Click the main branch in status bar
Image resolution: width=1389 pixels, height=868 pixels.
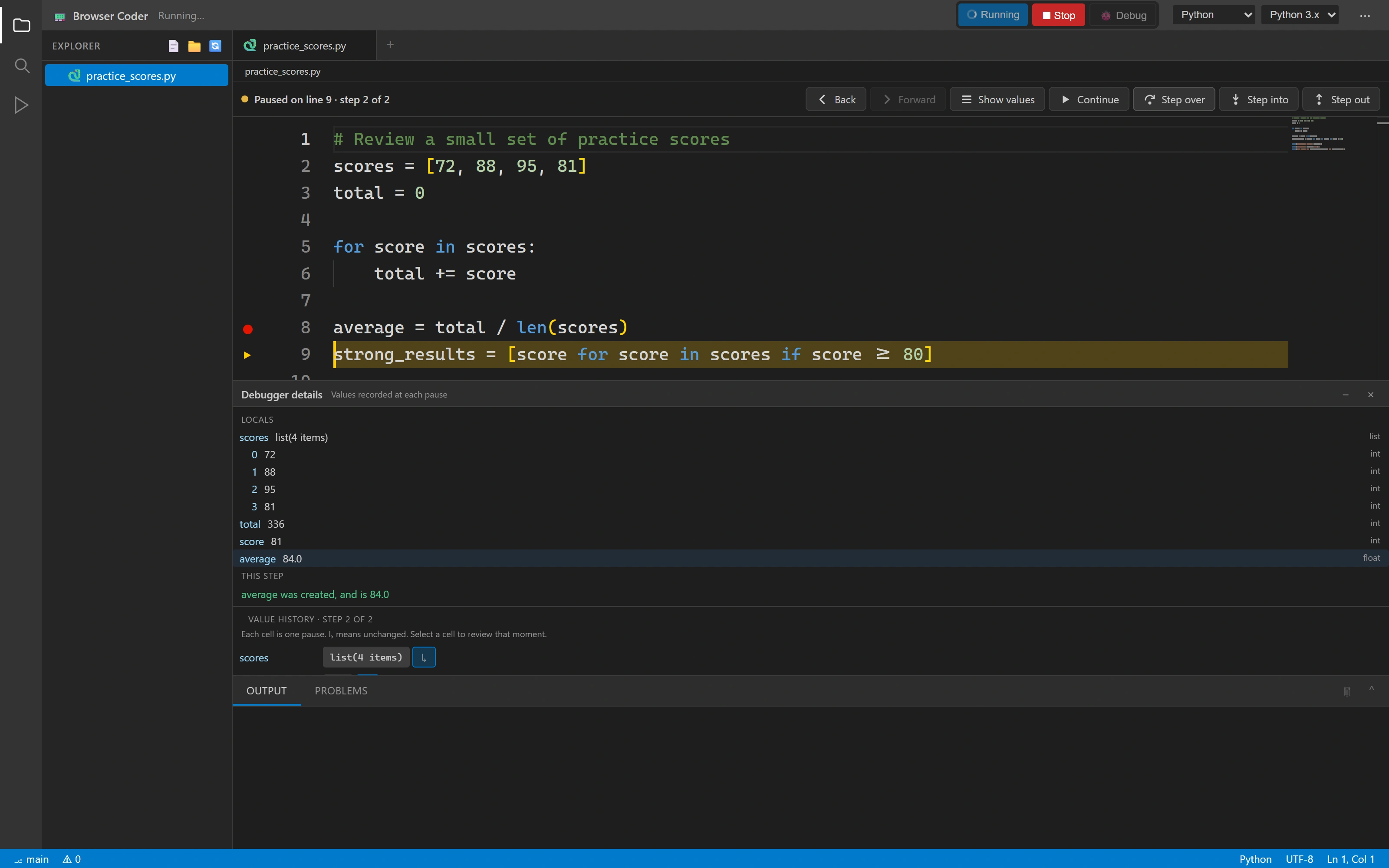pos(32,859)
